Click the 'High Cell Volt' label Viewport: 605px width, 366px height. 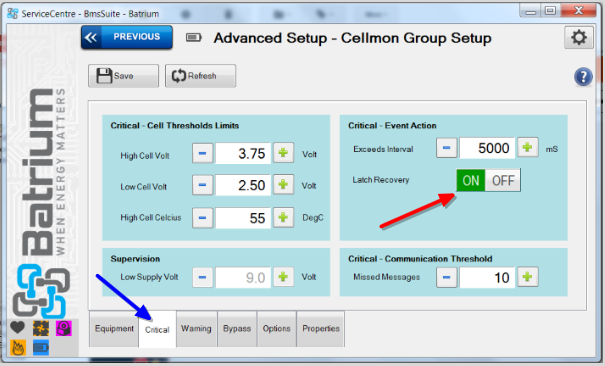point(145,155)
